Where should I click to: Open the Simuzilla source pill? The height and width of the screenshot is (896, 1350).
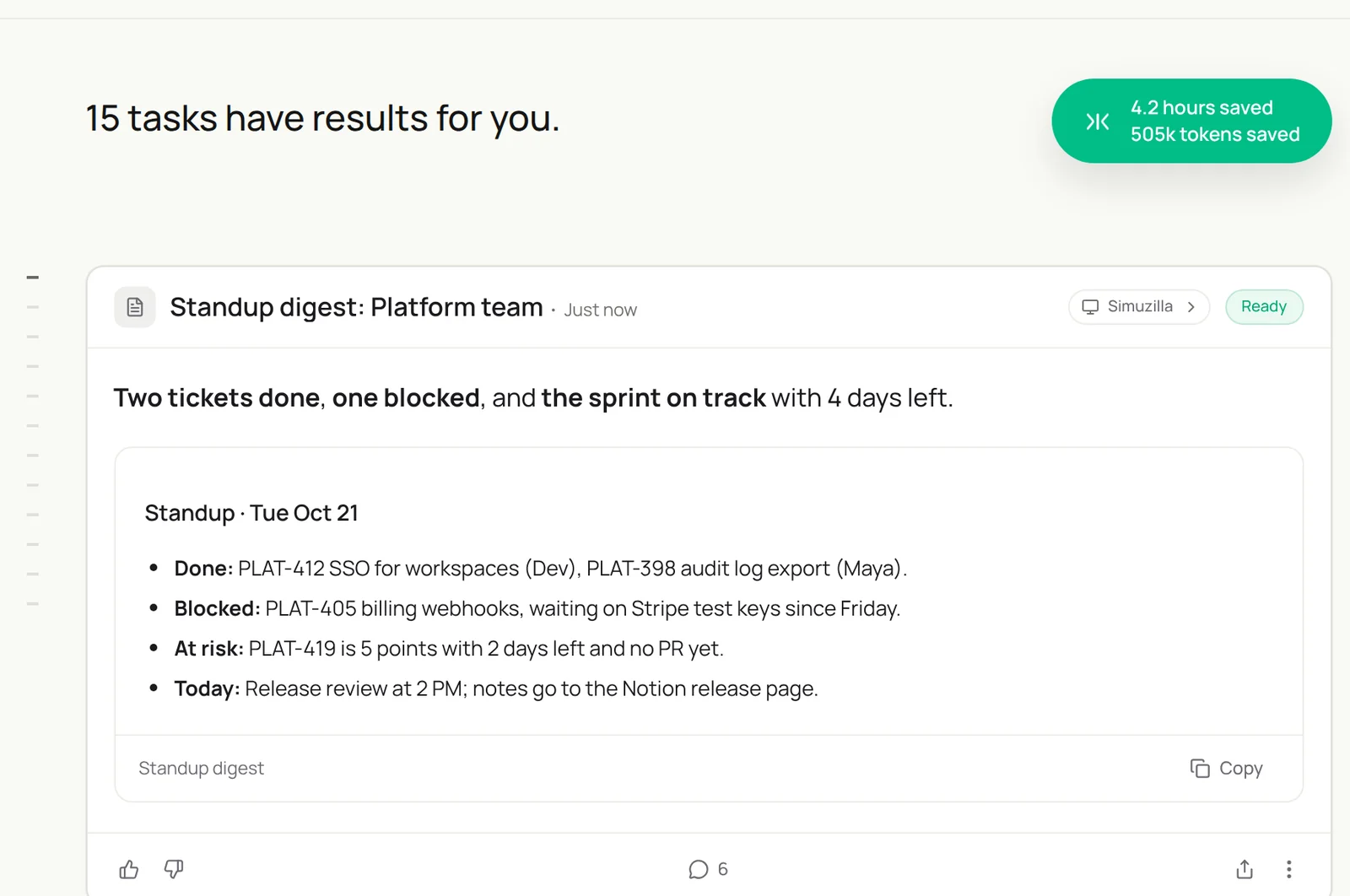[1139, 307]
